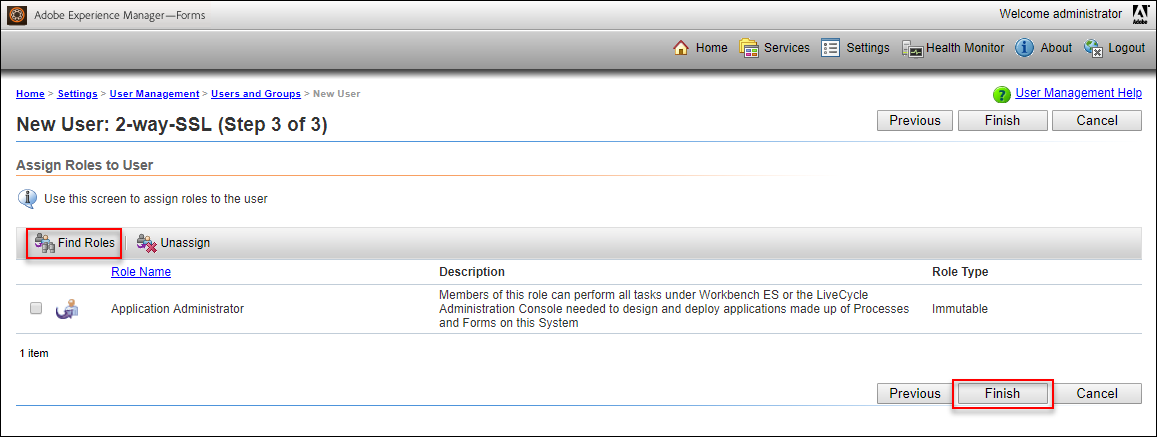This screenshot has height=437, width=1157.
Task: Click Unassign toolbar label
Action: pos(185,243)
